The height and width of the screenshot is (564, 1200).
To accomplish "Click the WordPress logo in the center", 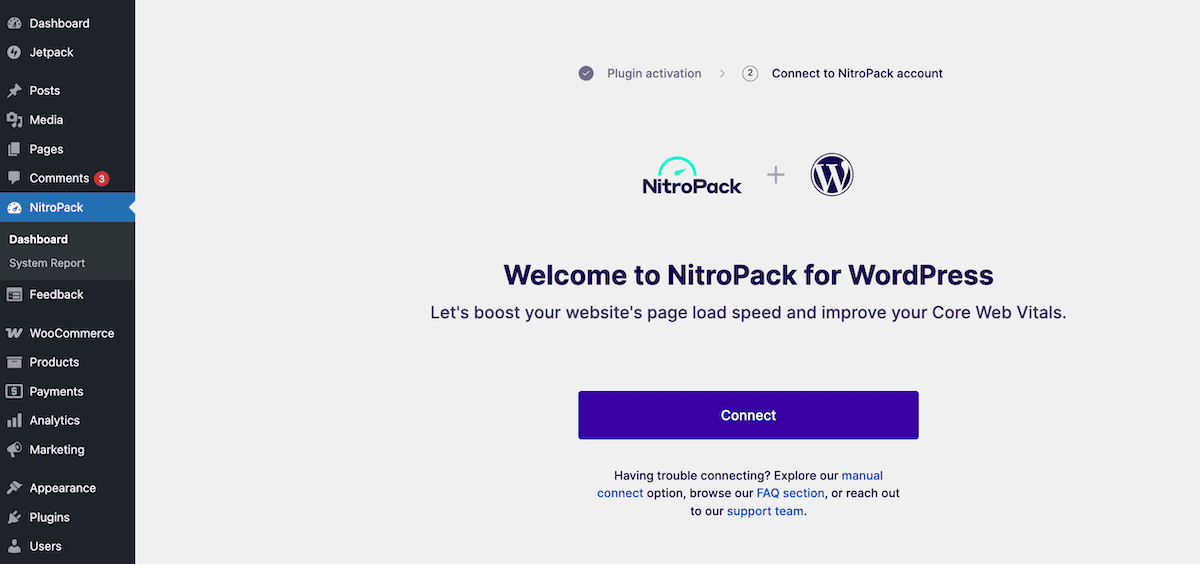I will 832,175.
